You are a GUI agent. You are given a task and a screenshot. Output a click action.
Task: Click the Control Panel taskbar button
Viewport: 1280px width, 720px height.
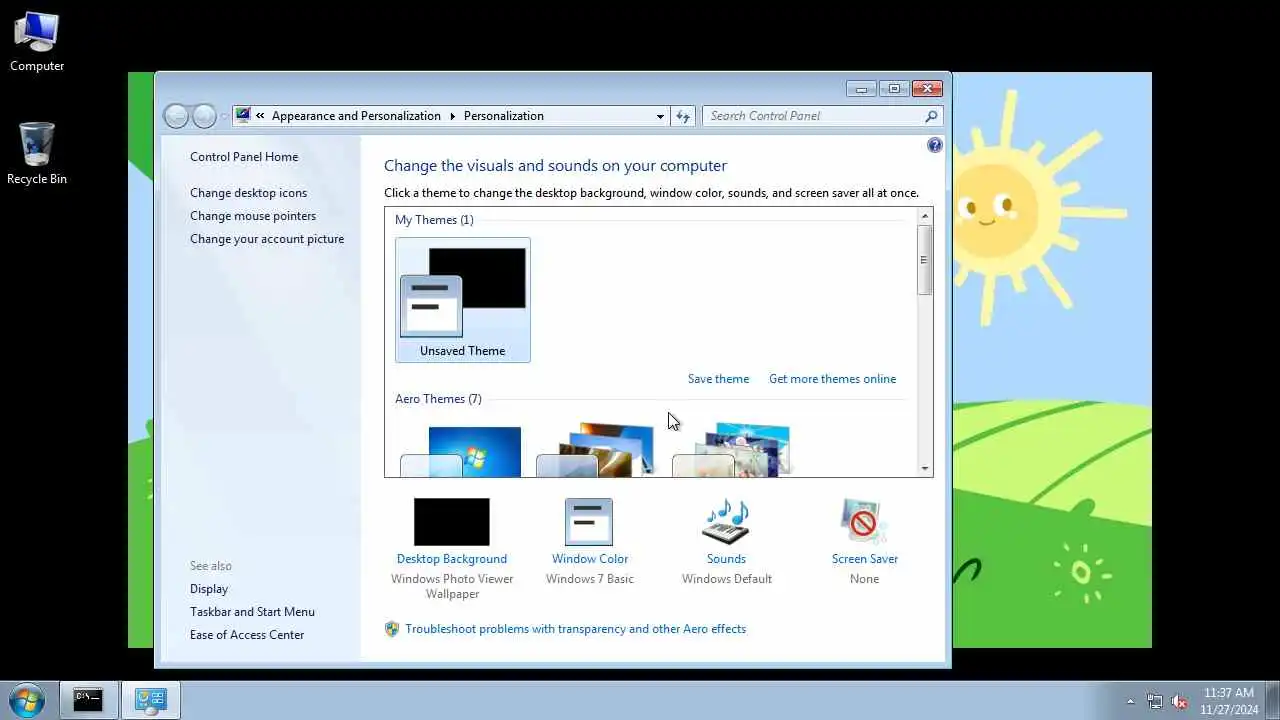151,700
